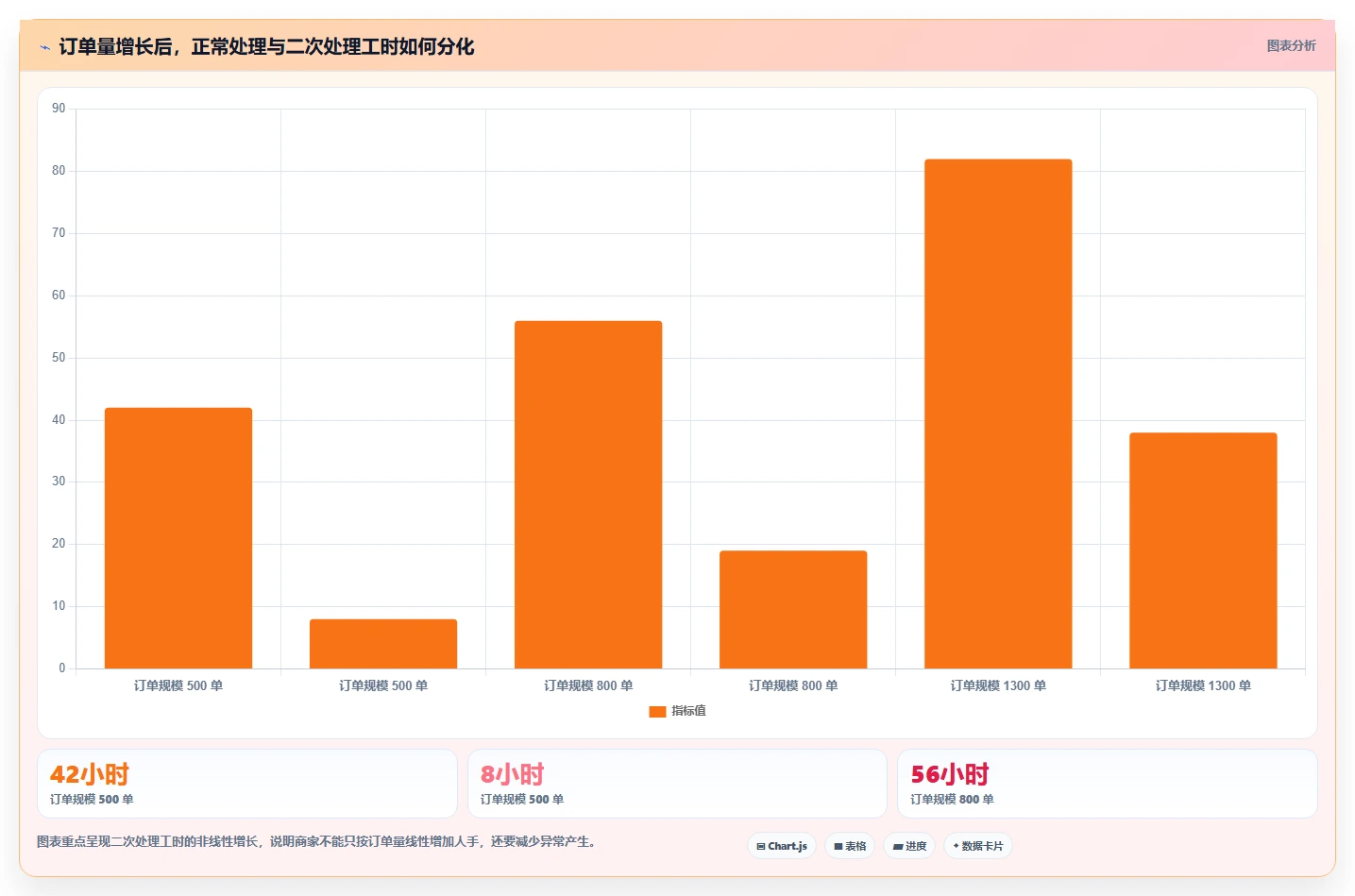The image size is (1355, 896).
Task: Click the y-axis tick label 90
Action: pos(59,109)
